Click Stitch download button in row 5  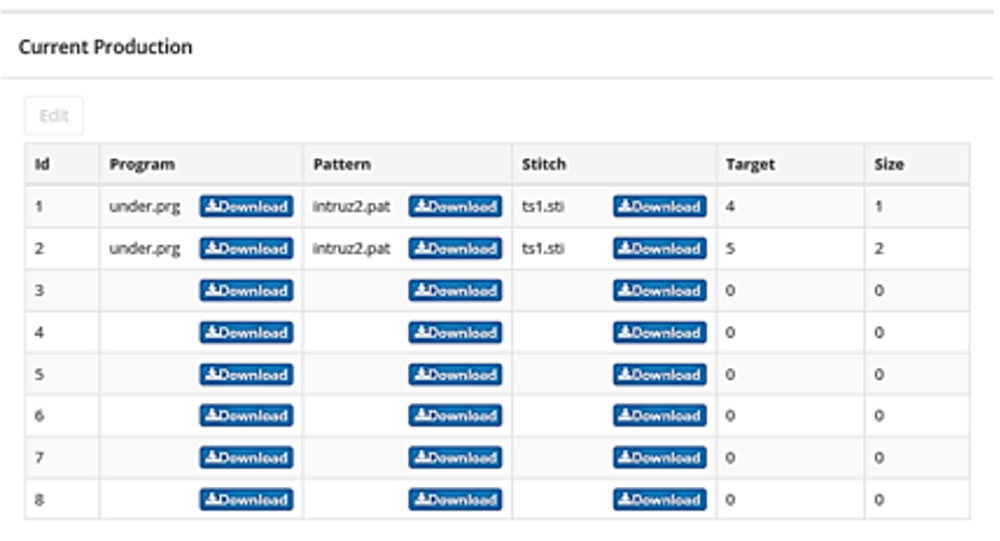[659, 375]
